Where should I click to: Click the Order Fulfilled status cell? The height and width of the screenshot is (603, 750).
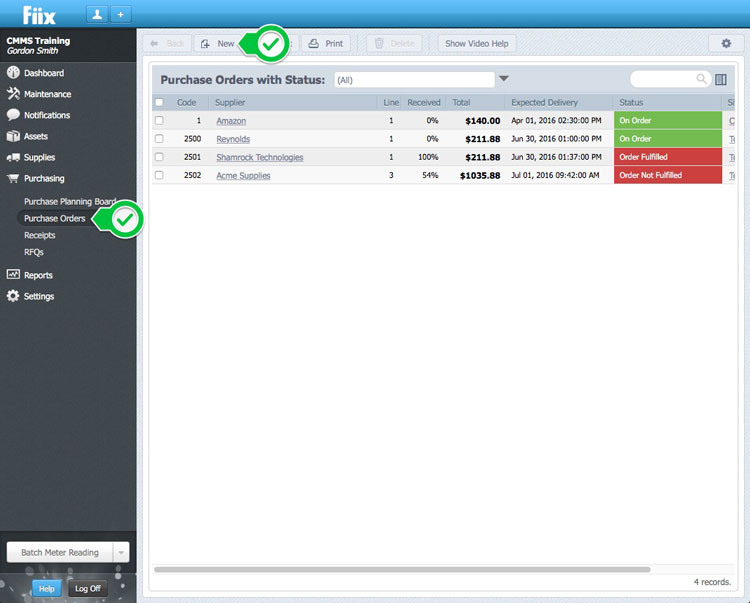click(668, 157)
